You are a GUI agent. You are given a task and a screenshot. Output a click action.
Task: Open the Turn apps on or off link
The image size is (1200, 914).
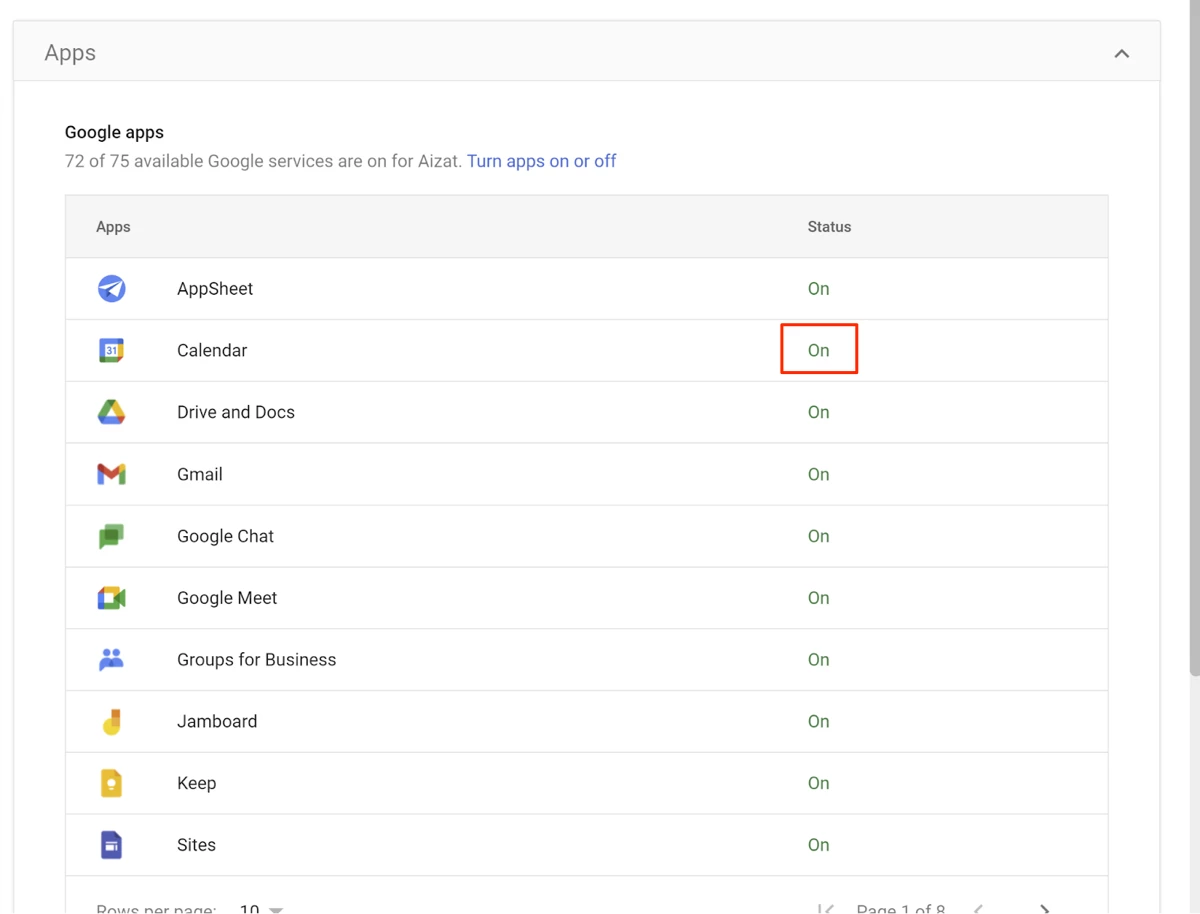[541, 161]
